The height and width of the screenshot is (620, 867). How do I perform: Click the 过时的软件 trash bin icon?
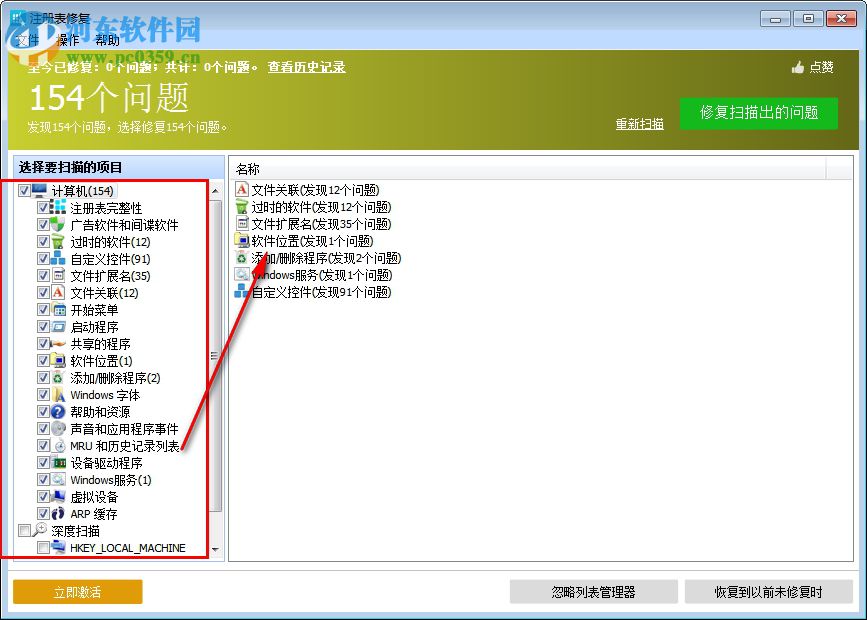point(242,207)
